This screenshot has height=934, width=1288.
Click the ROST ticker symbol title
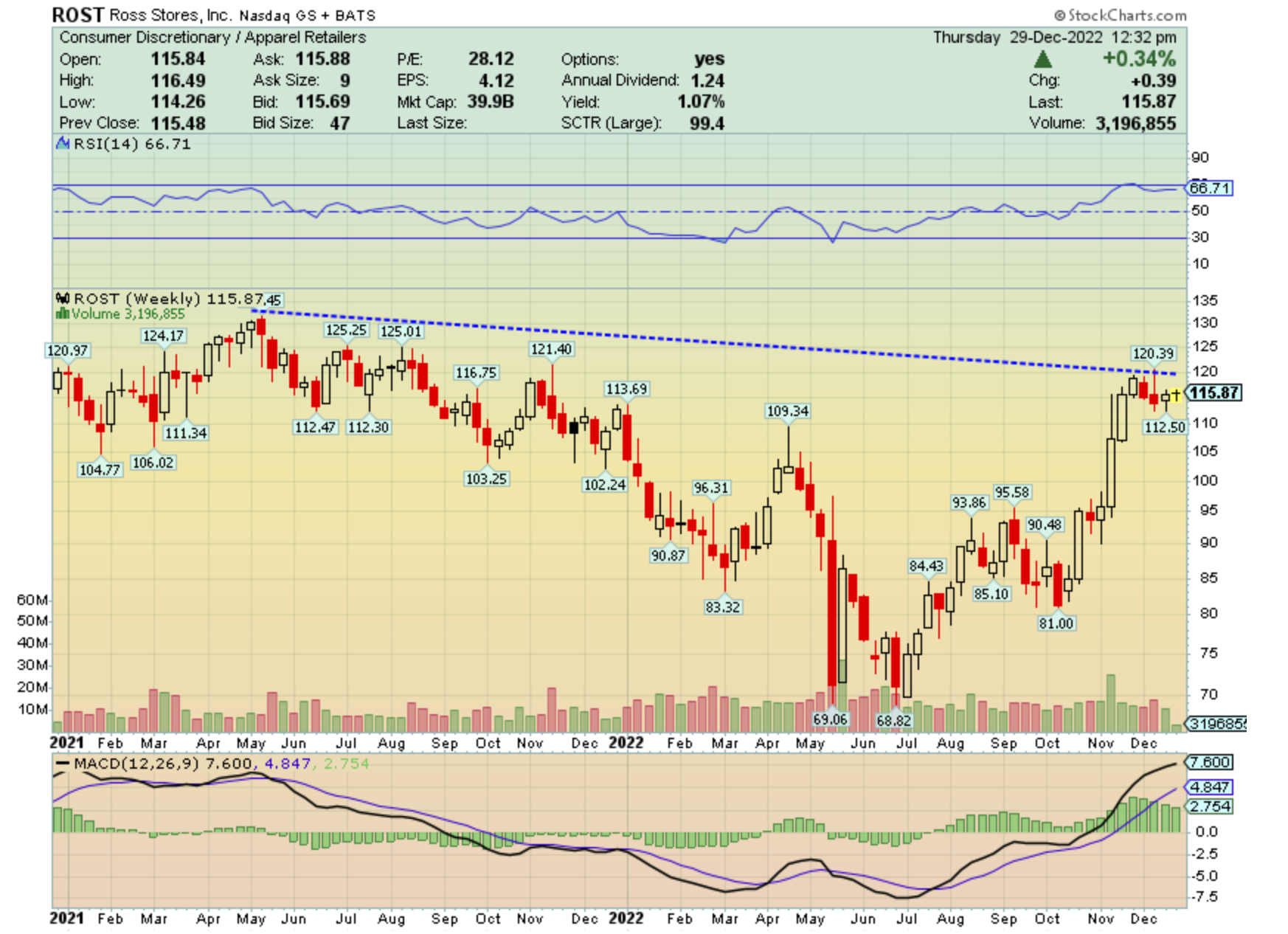(x=77, y=15)
